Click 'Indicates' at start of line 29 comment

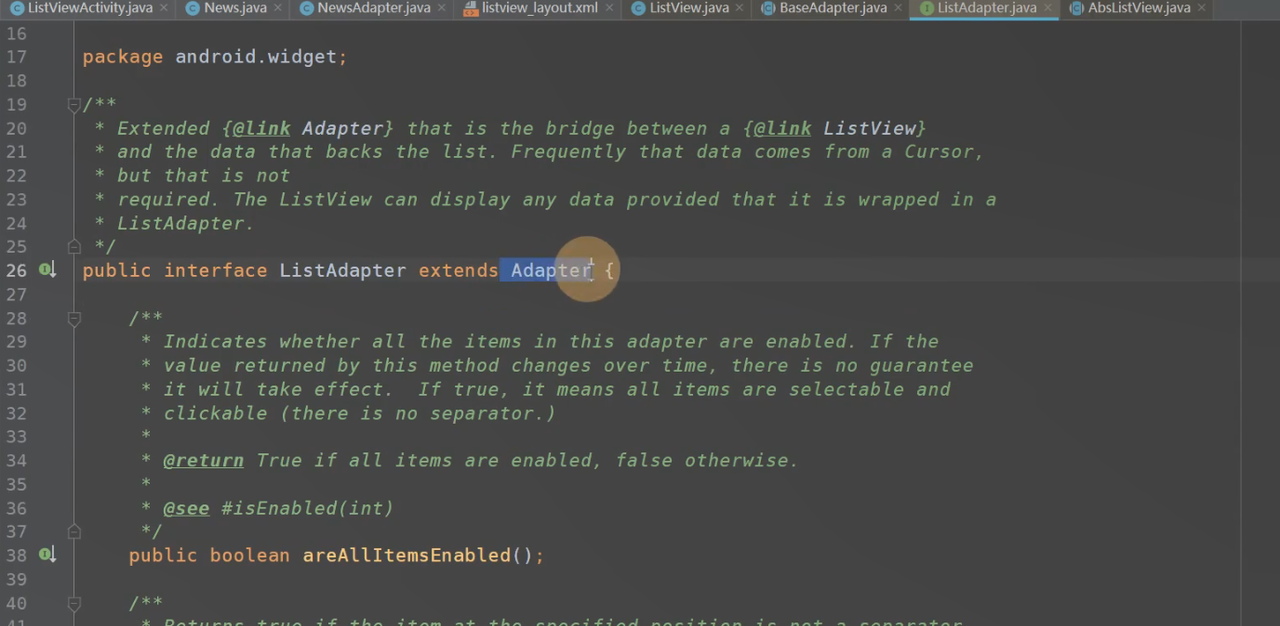point(215,341)
